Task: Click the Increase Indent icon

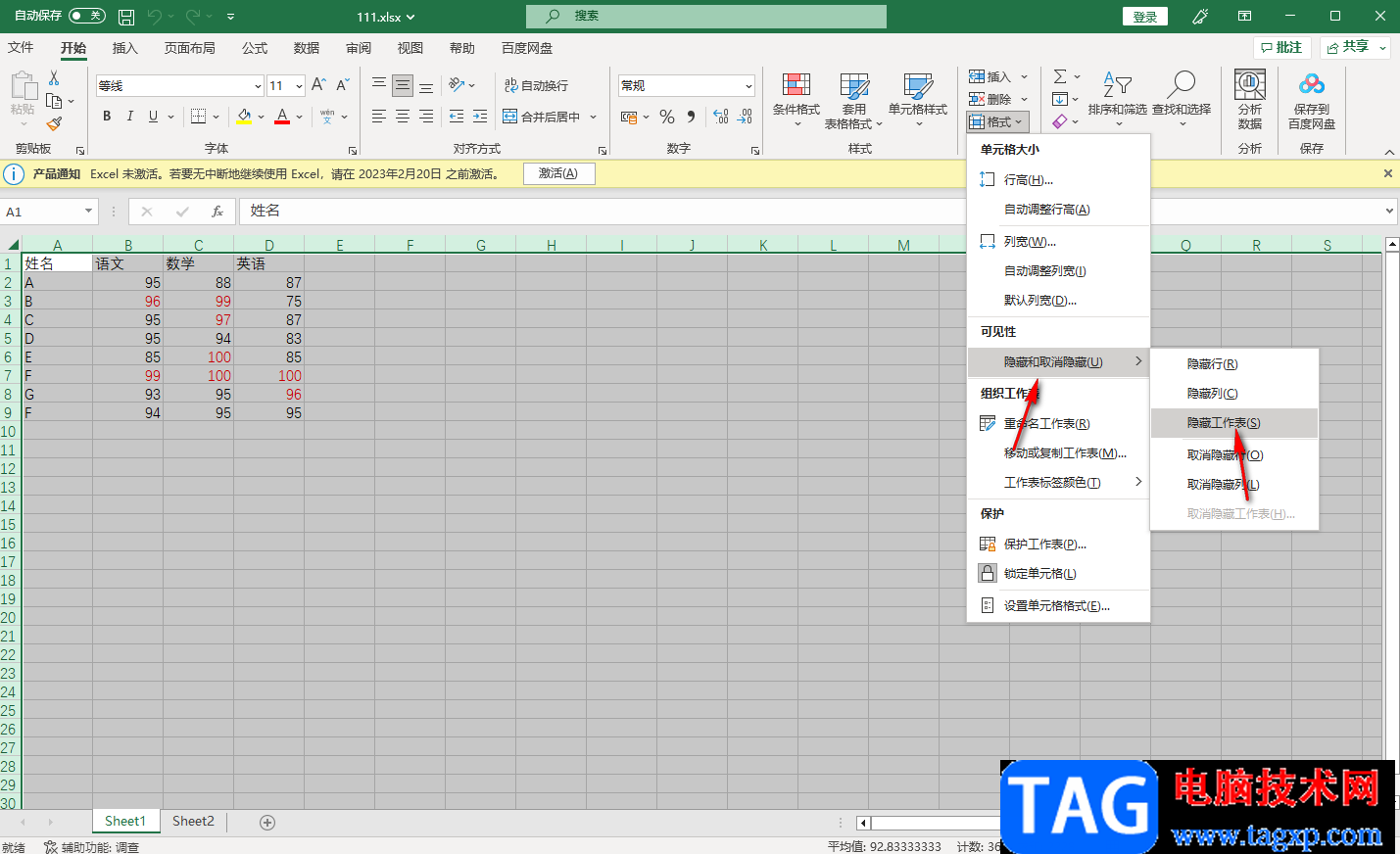Action: (x=480, y=117)
